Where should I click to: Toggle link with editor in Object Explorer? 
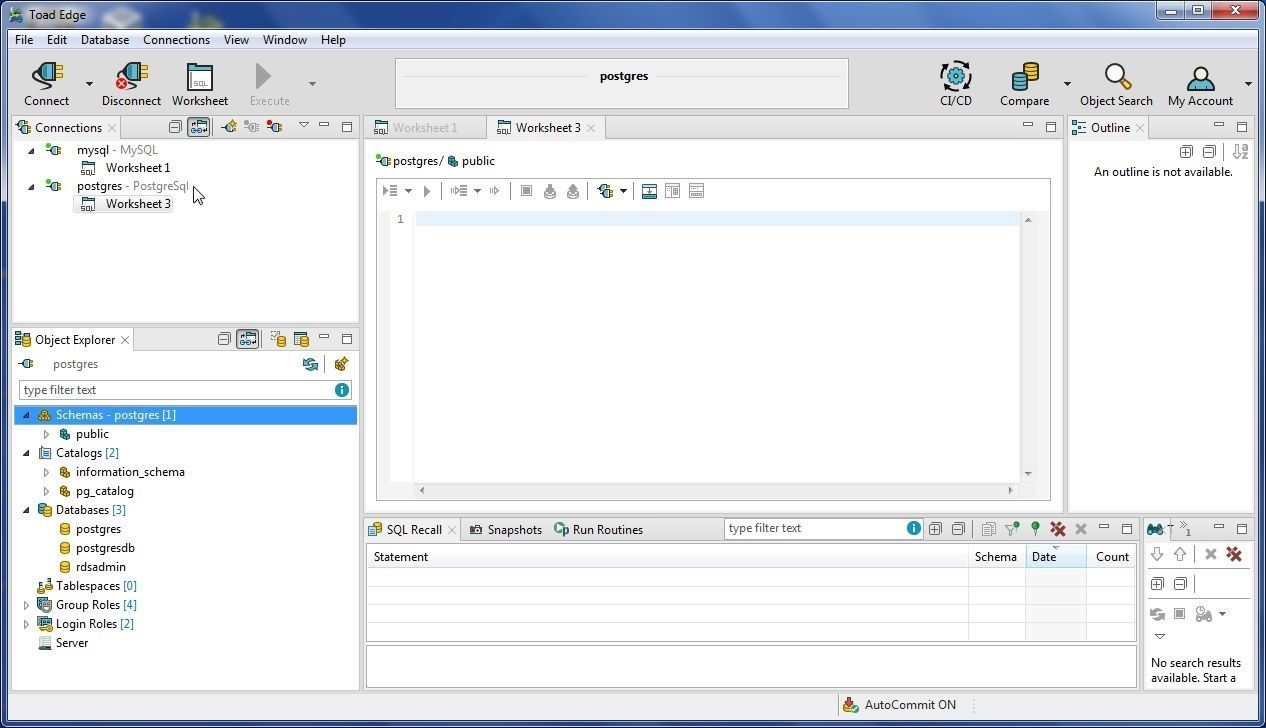point(247,339)
